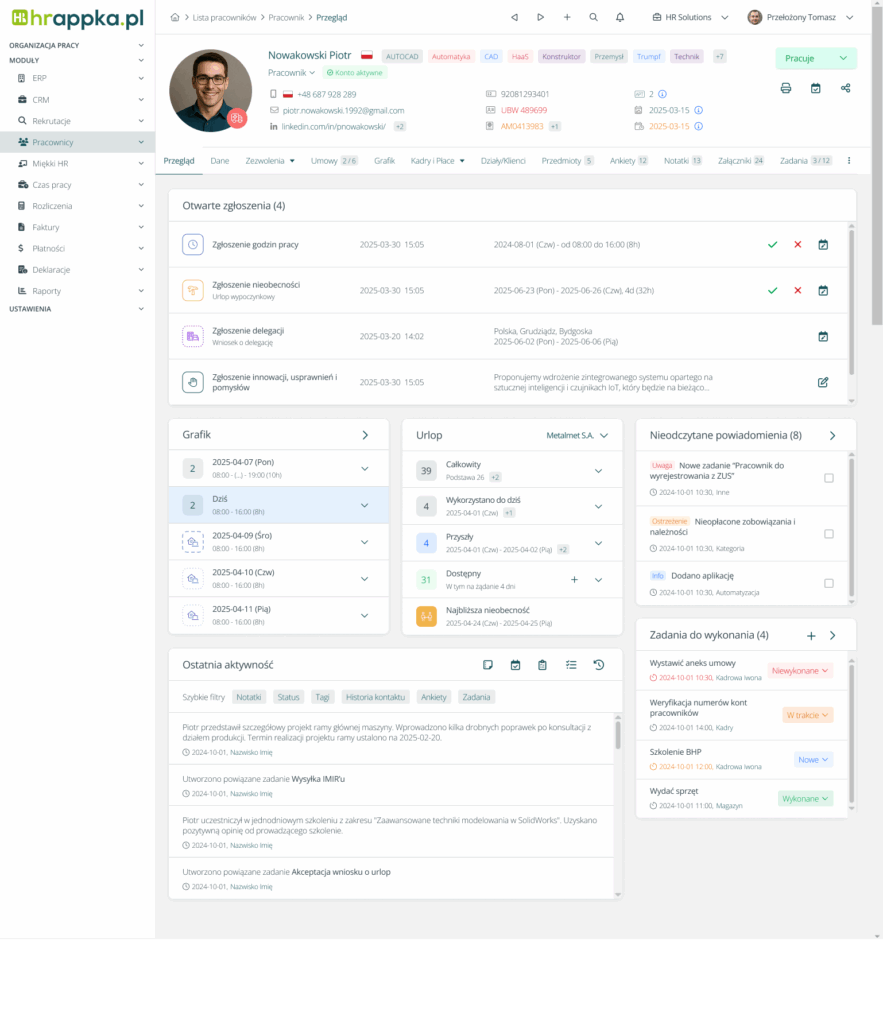Viewport: 883px width, 1024px height.
Task: Switch to the Grafik tab
Action: coord(384,160)
